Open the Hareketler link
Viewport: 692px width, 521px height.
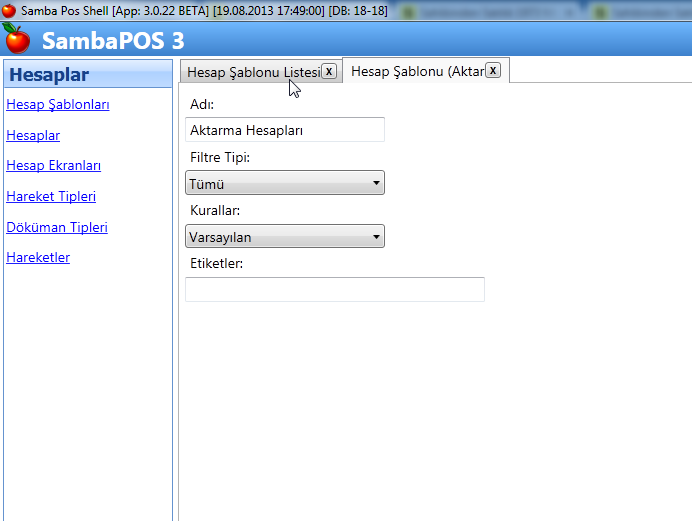(38, 257)
